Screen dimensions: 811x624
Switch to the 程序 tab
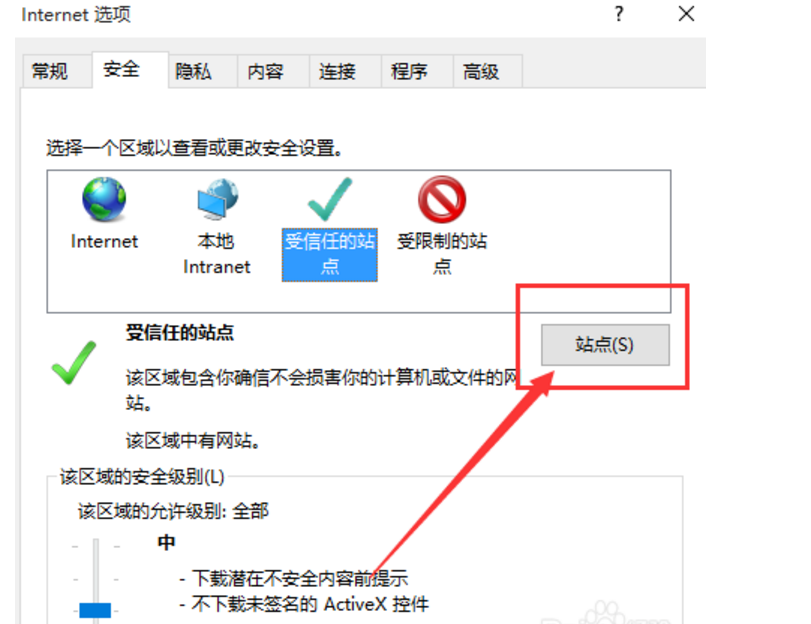coord(409,71)
